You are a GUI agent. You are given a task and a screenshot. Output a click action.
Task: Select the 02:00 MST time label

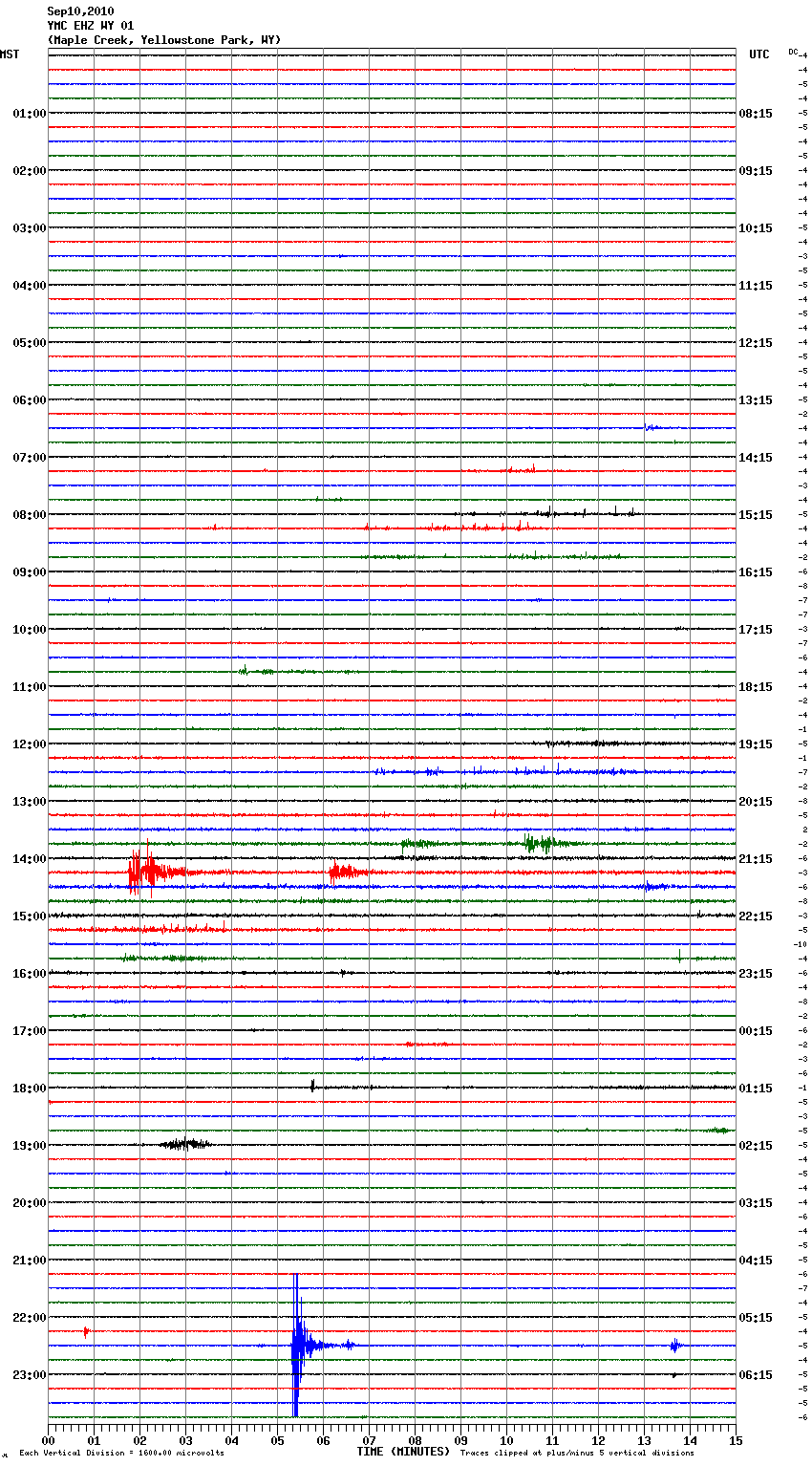[x=30, y=171]
